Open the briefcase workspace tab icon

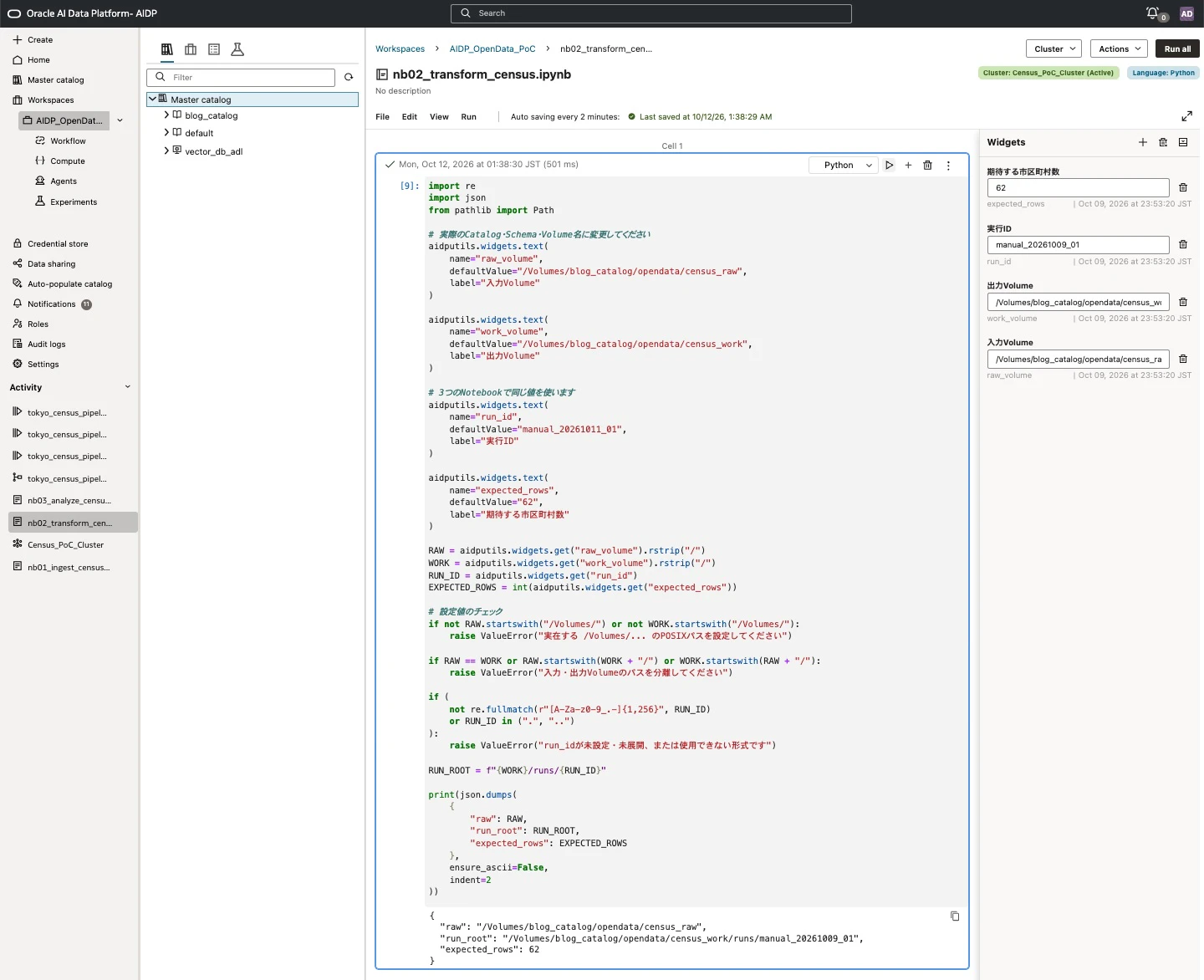coord(191,49)
